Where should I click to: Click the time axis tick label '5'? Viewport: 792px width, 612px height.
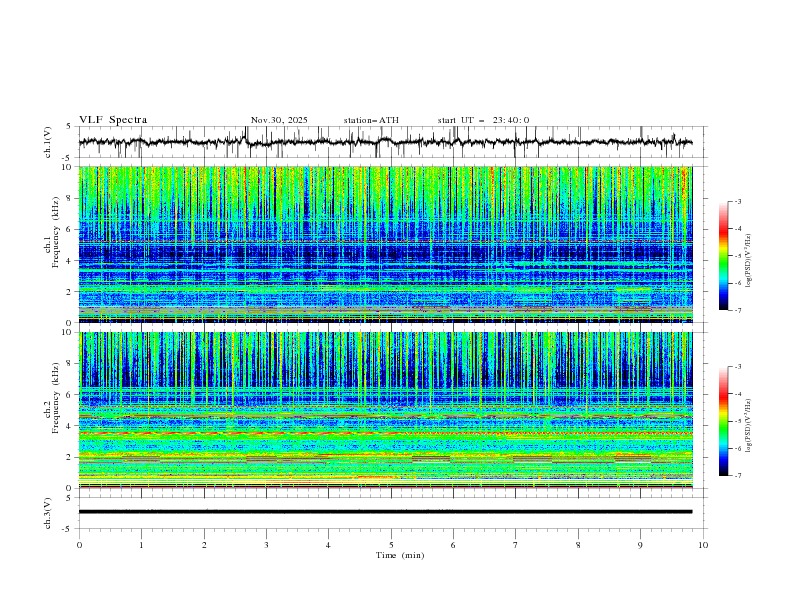coord(391,545)
